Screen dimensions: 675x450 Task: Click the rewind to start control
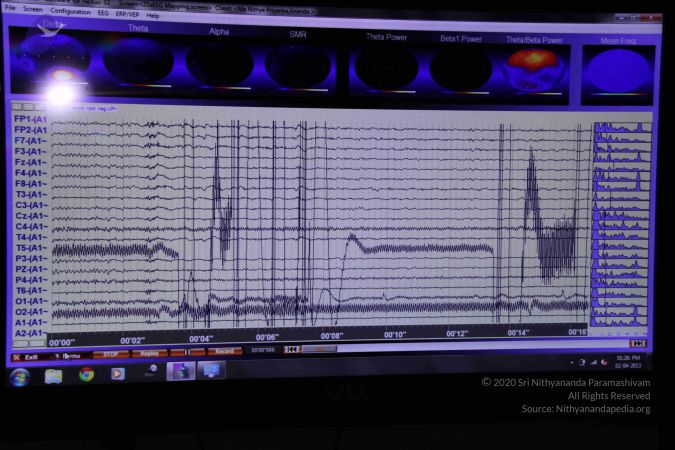291,350
